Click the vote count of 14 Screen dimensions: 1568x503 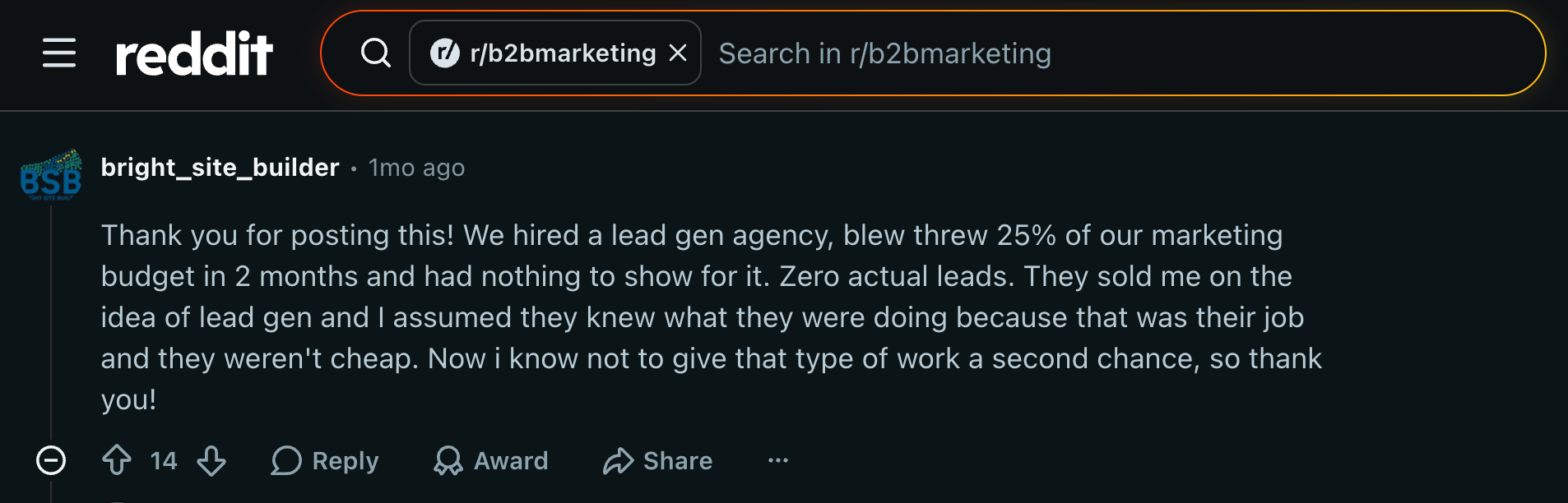click(164, 461)
